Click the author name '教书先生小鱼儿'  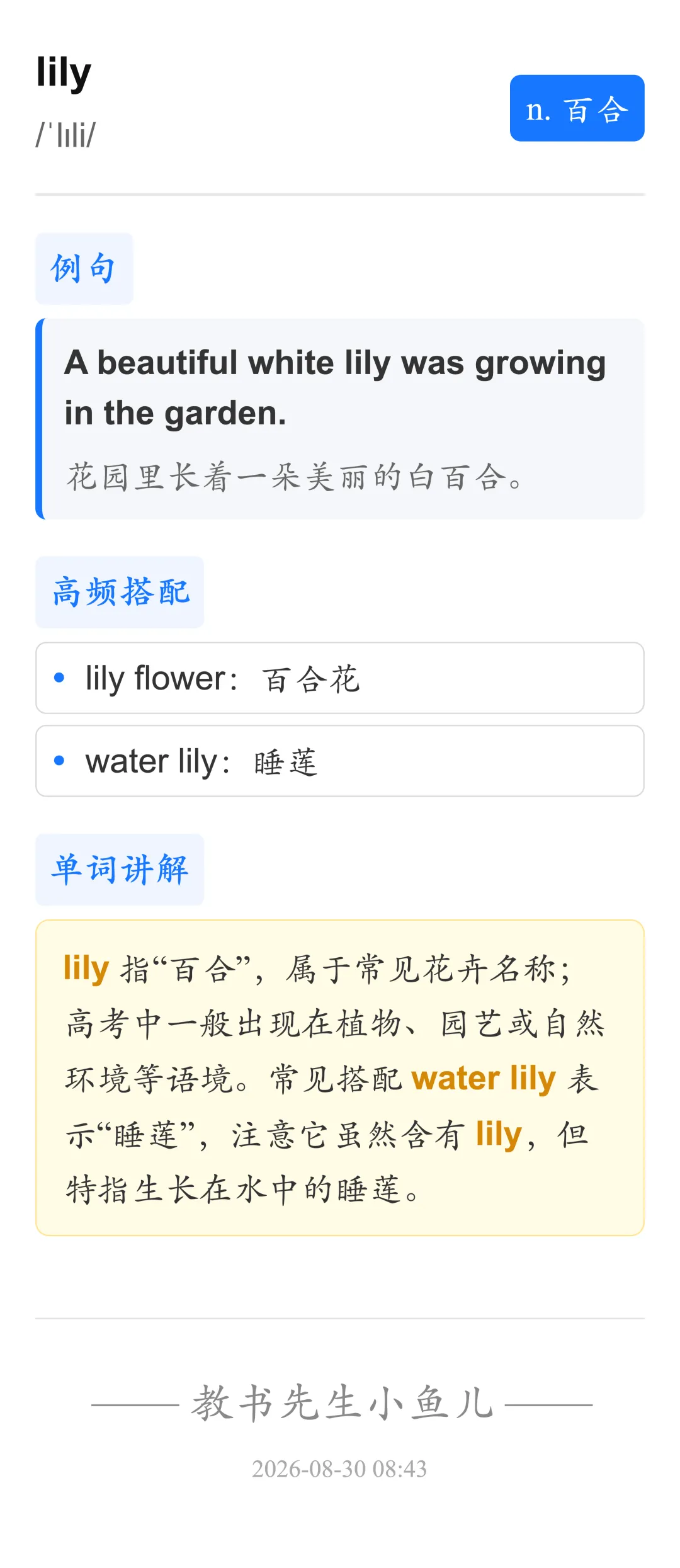click(342, 1404)
